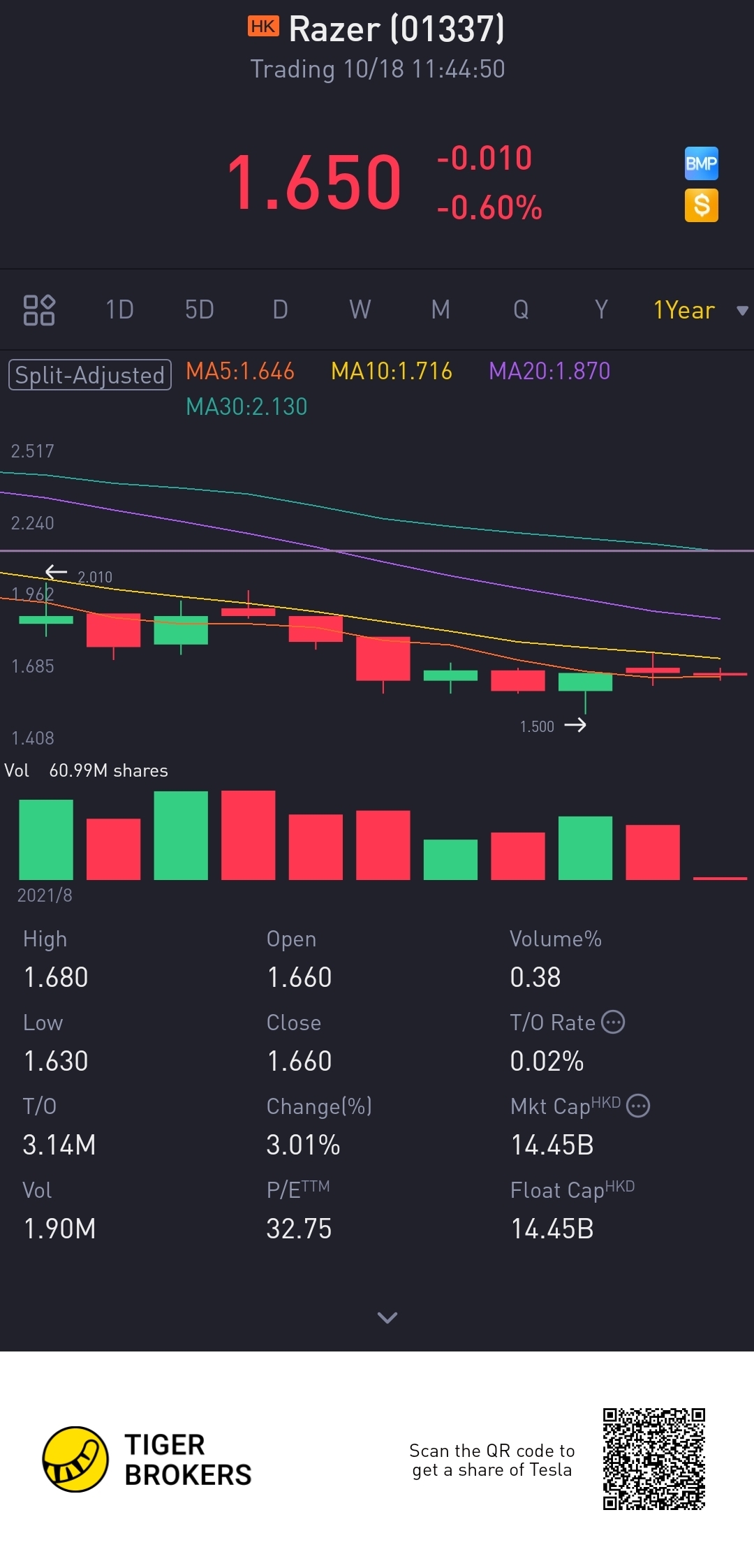754x1568 pixels.
Task: Tap the T/O Rate value 0.02%
Action: click(547, 1061)
